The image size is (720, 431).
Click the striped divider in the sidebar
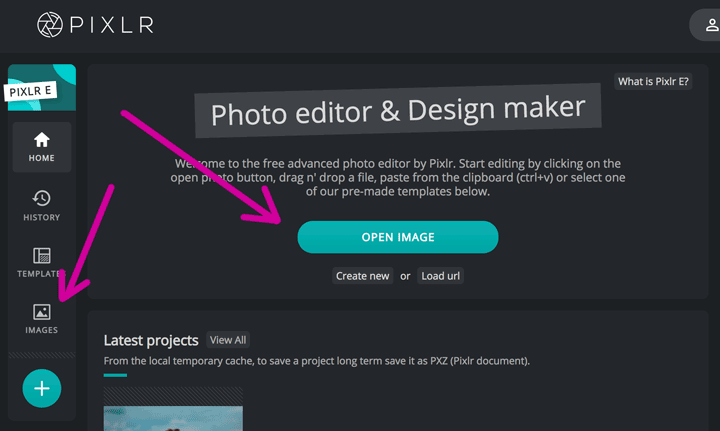click(x=41, y=355)
